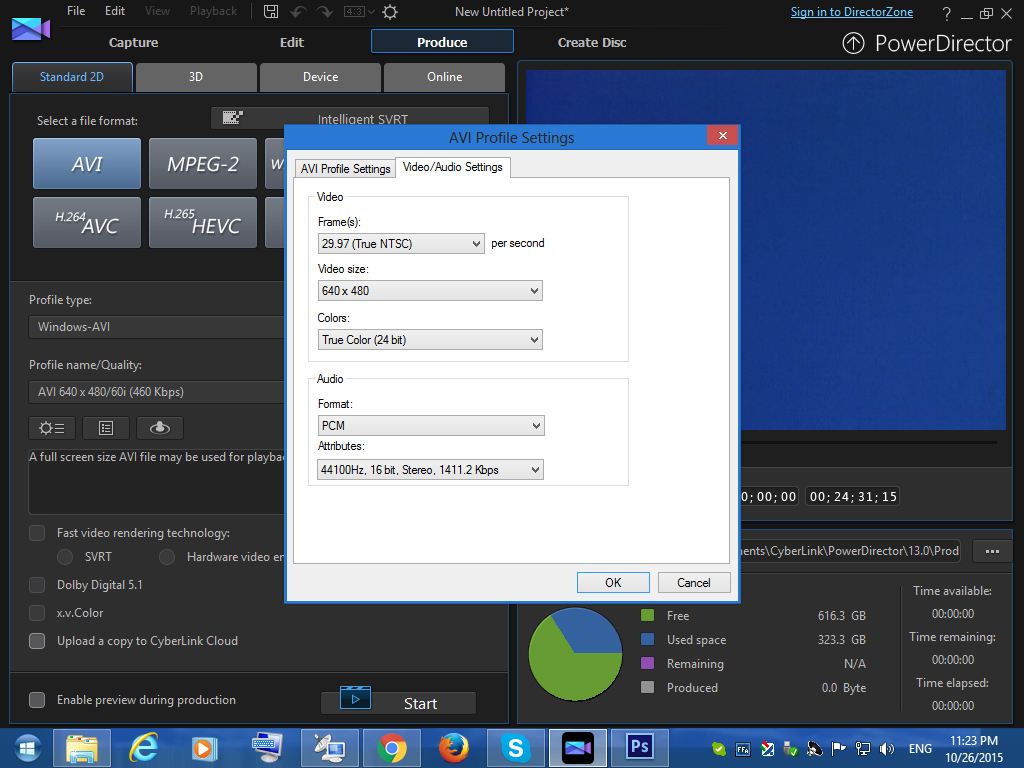This screenshot has height=768, width=1024.
Task: Click the undo arrow icon
Action: (298, 11)
